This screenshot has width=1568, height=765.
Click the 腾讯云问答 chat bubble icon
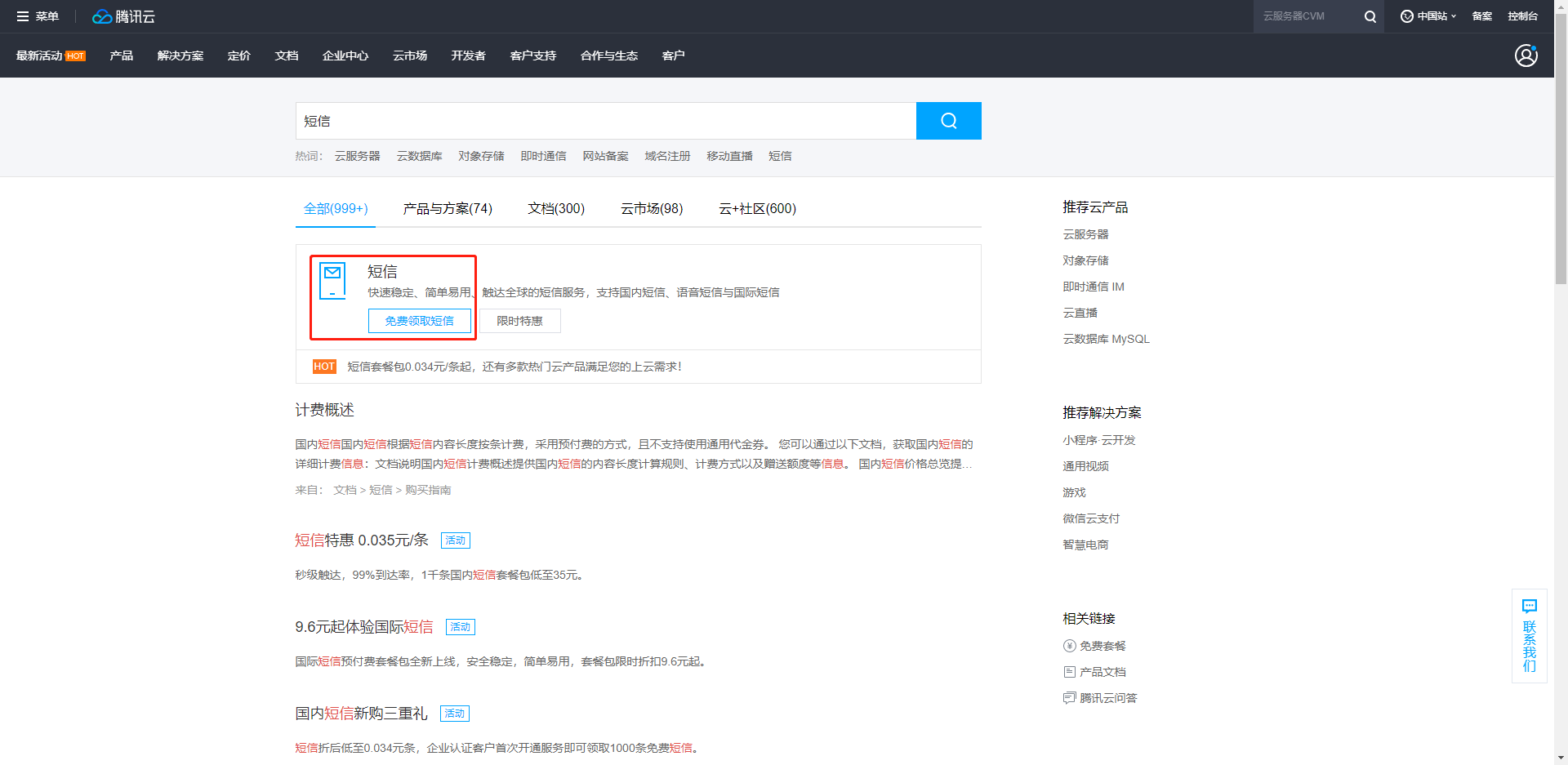(x=1068, y=698)
